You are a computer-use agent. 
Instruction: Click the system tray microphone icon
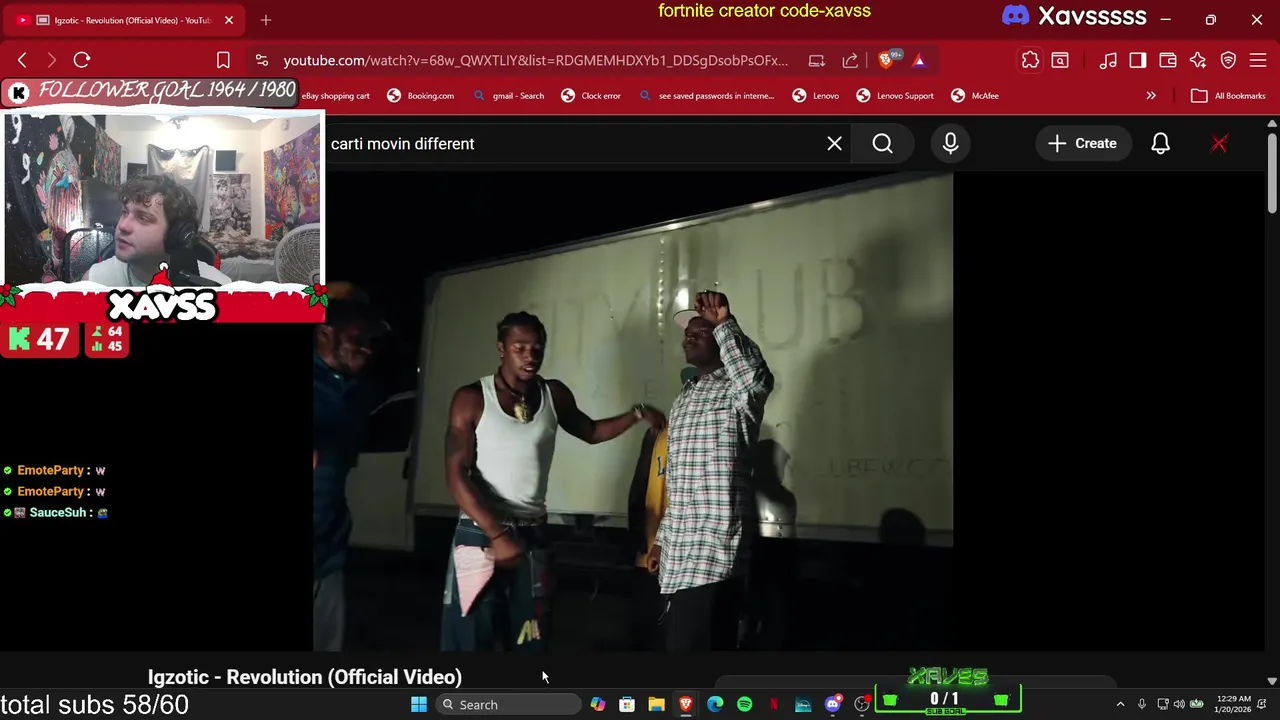[x=1141, y=705]
